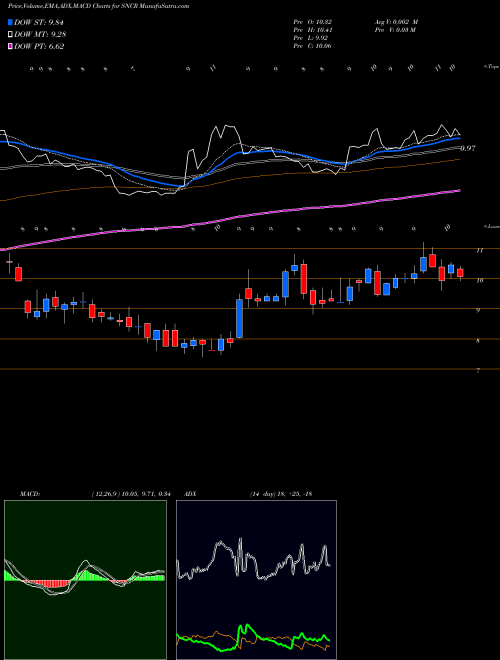Click the '<Lows' label at right edge
The width and height of the screenshot is (500, 660).
(491, 226)
